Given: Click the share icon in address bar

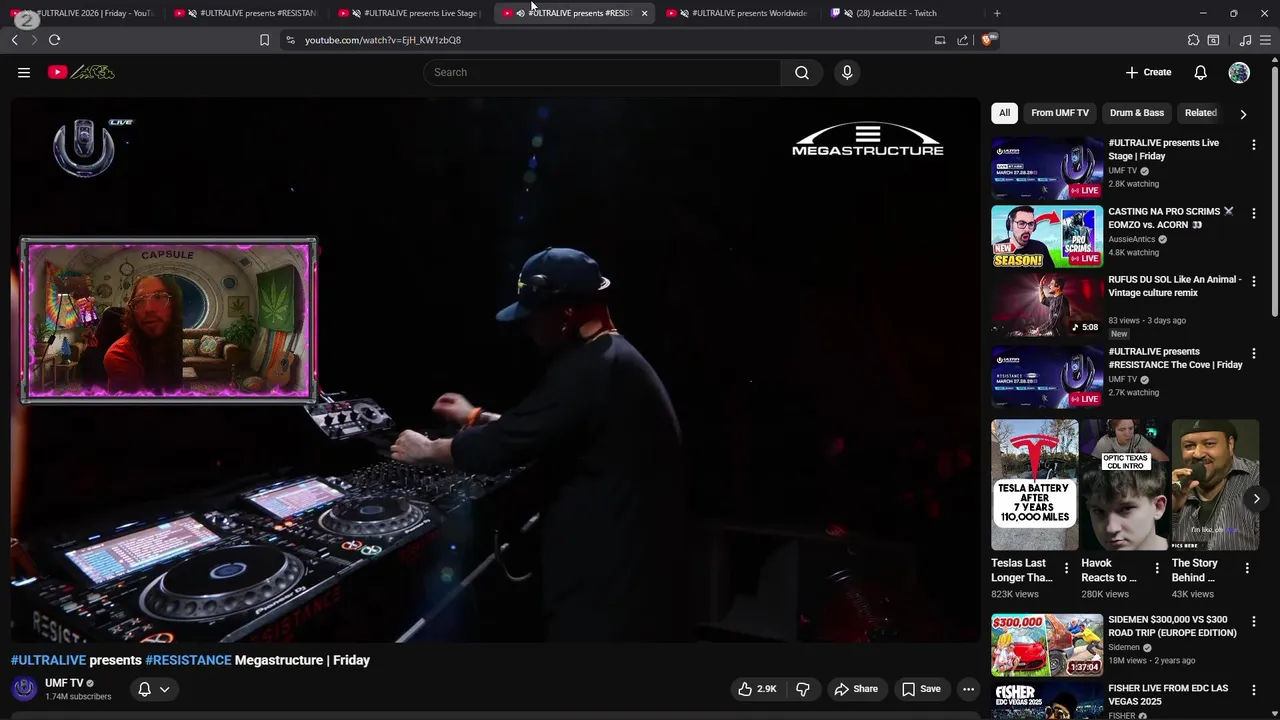Looking at the screenshot, I should point(962,40).
